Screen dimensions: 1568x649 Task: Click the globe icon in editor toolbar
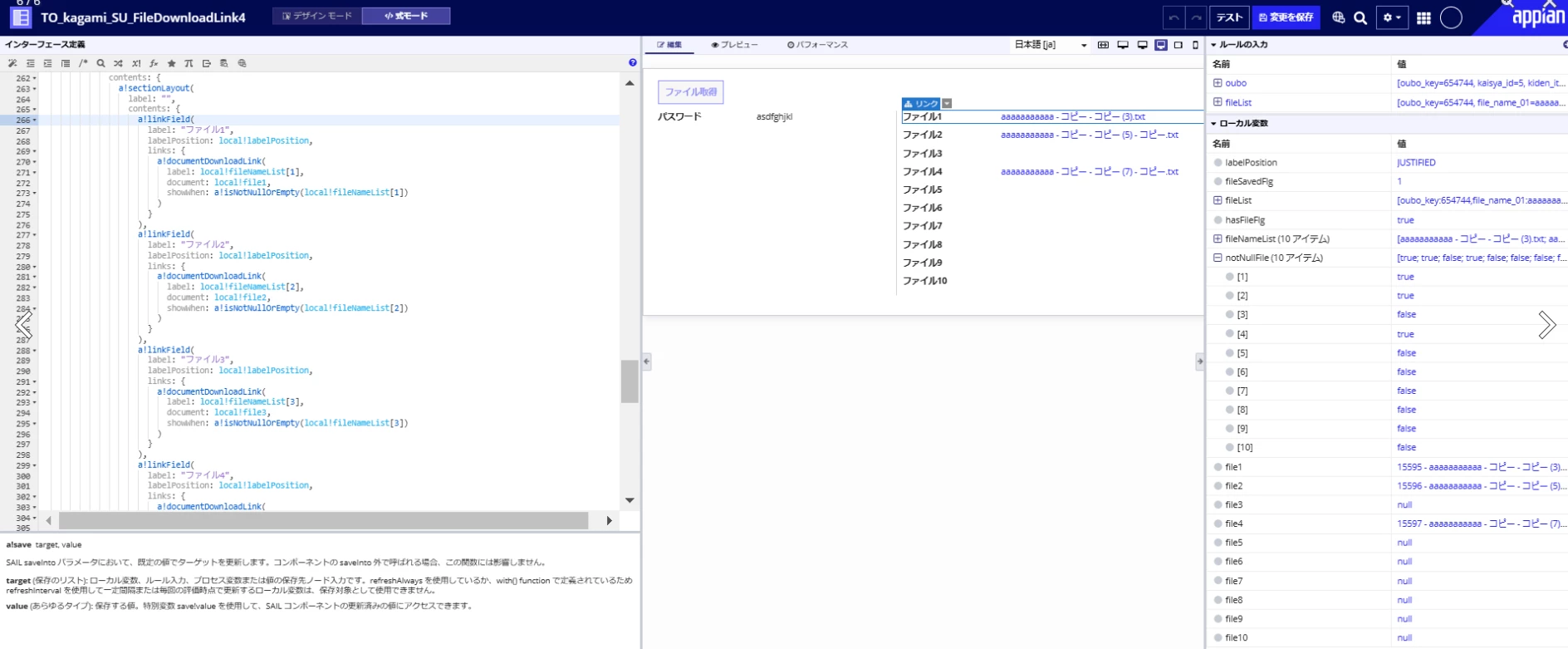point(242,63)
